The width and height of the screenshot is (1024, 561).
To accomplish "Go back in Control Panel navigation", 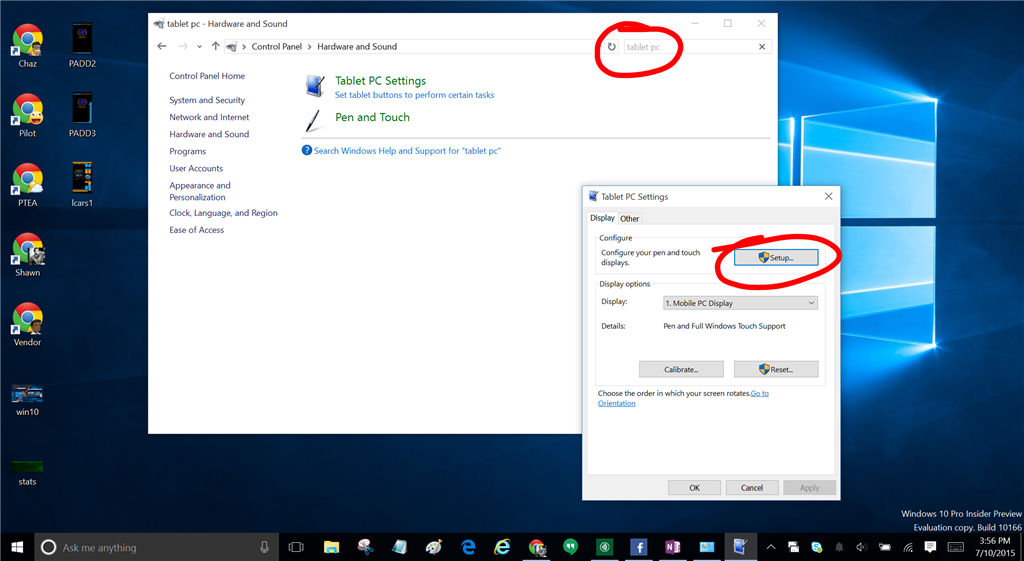I will click(x=162, y=46).
